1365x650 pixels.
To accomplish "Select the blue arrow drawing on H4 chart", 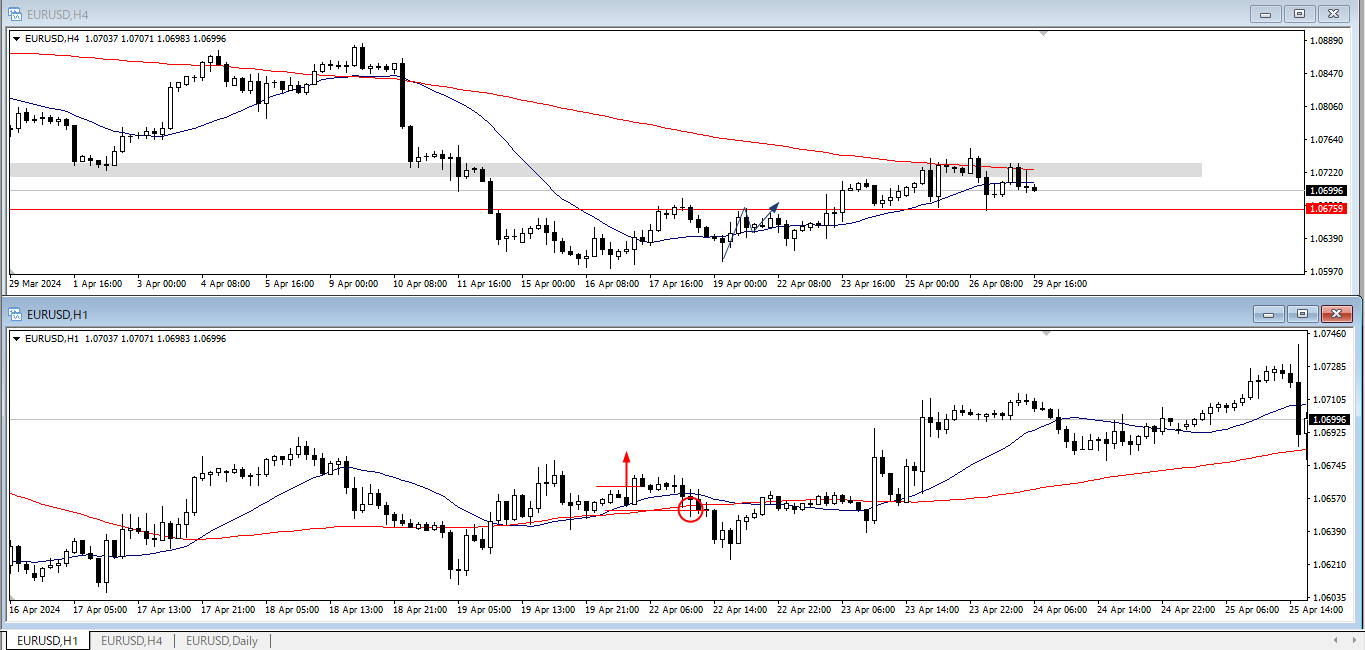I will point(770,212).
